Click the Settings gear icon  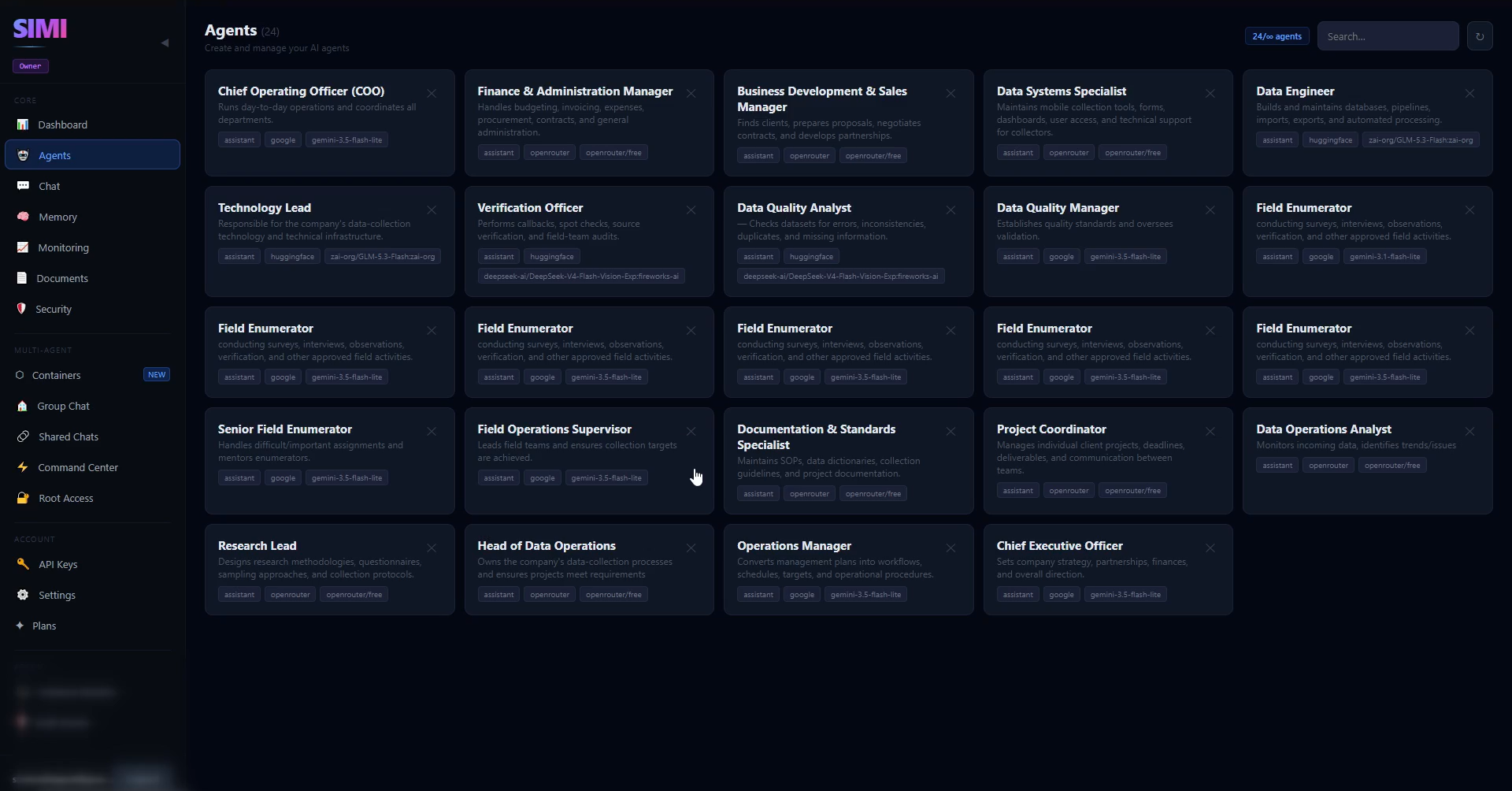point(23,595)
